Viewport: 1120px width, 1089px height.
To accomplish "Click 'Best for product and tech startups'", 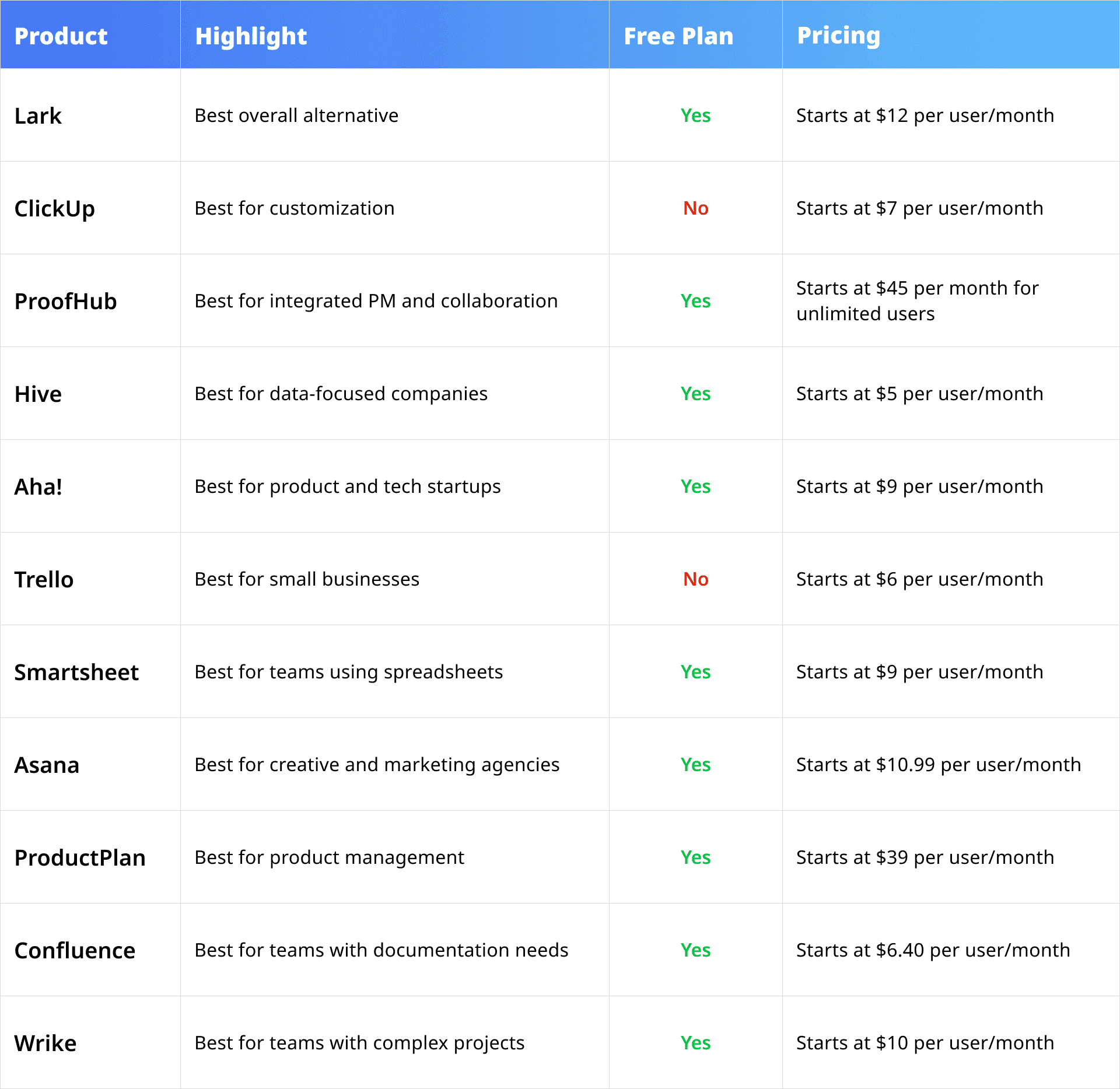I will (348, 486).
